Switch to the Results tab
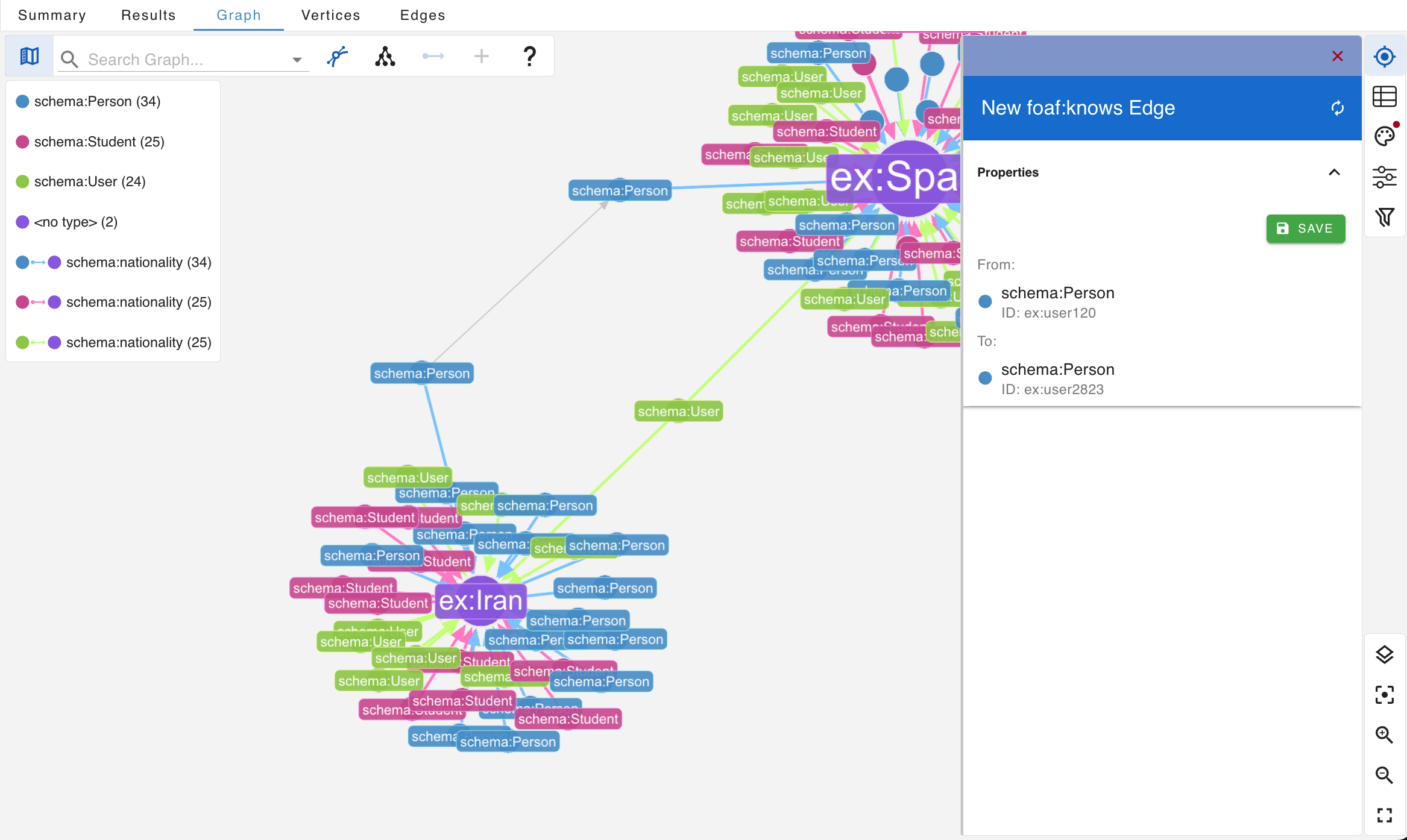1407x840 pixels. 148,15
